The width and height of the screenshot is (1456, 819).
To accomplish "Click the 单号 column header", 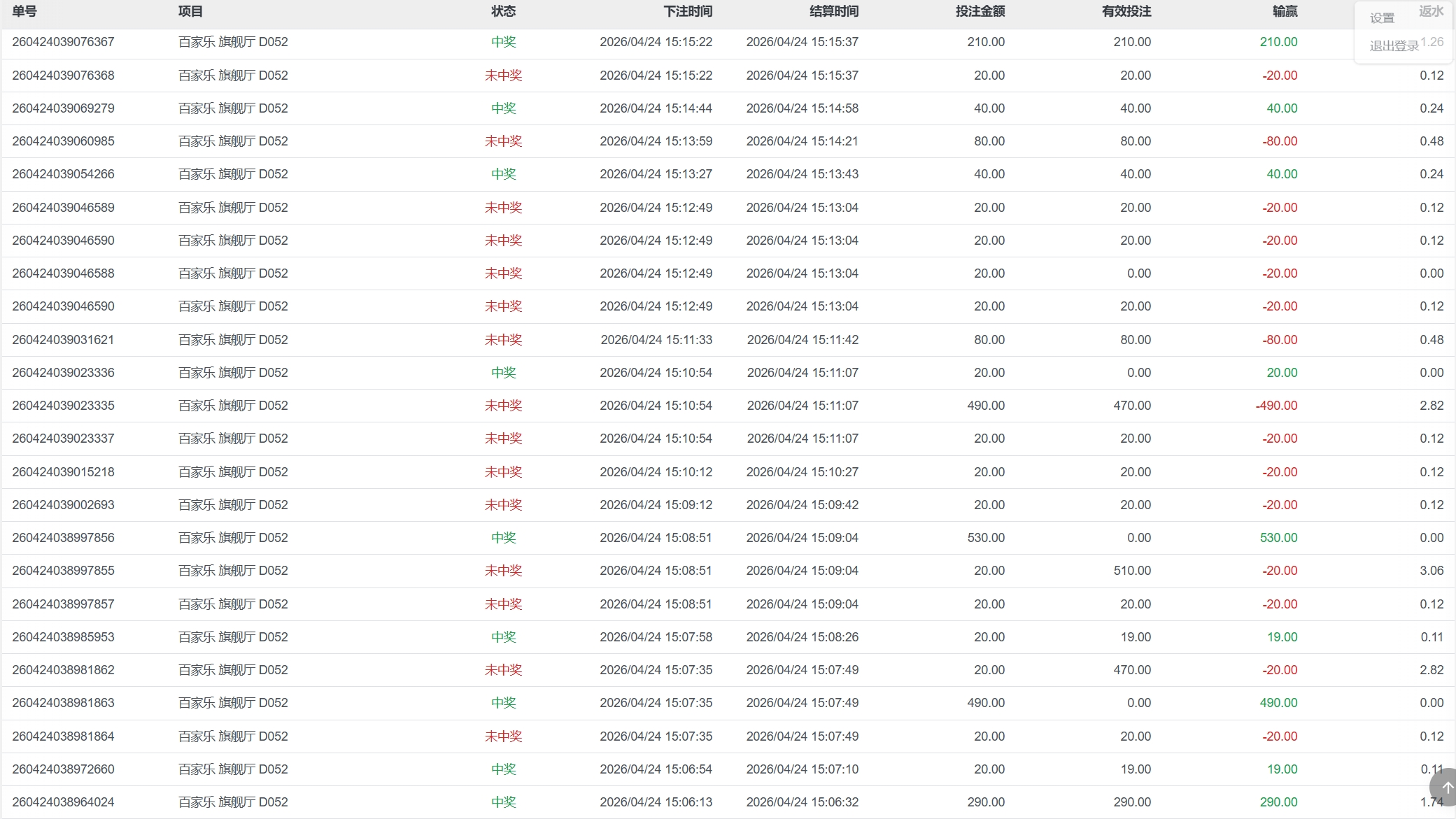I will click(24, 11).
